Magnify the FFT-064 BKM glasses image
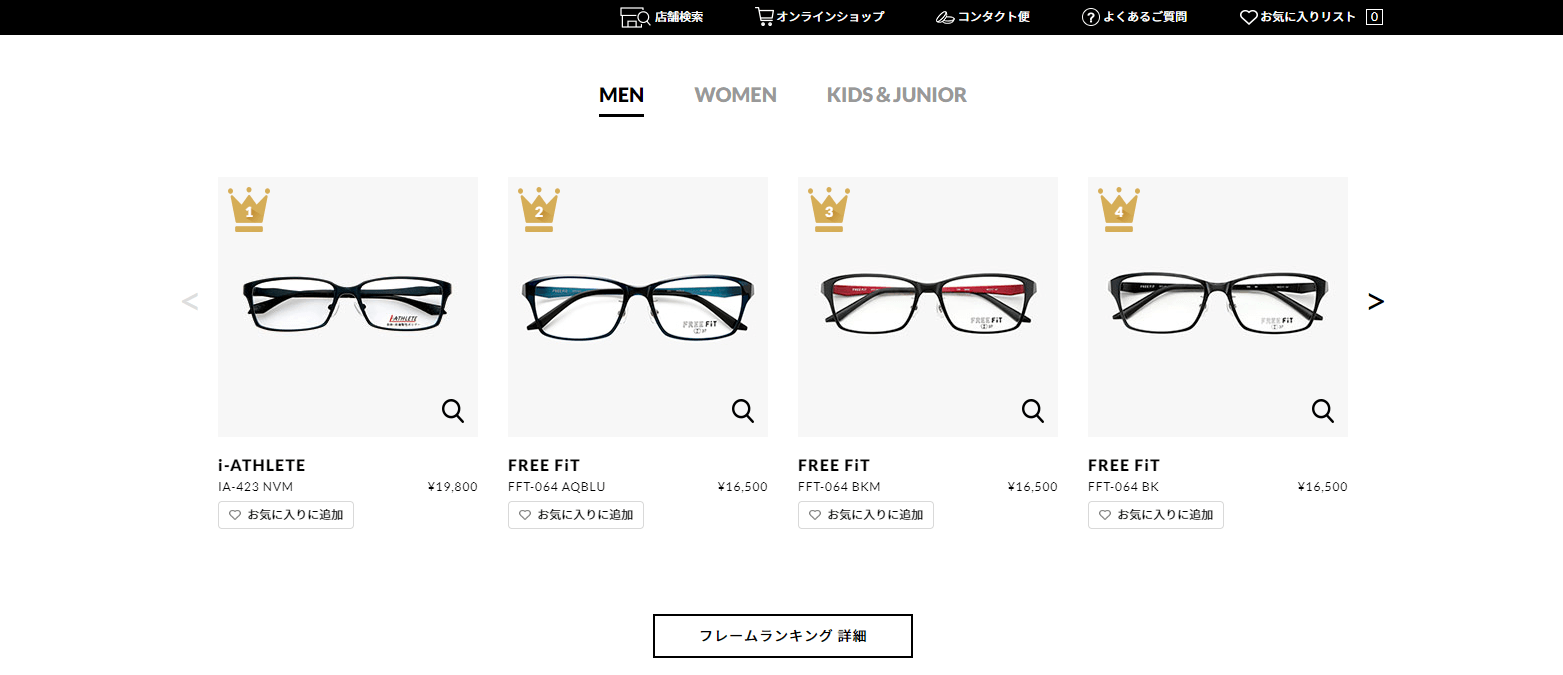Viewport: 1563px width, 675px height. tap(1033, 410)
